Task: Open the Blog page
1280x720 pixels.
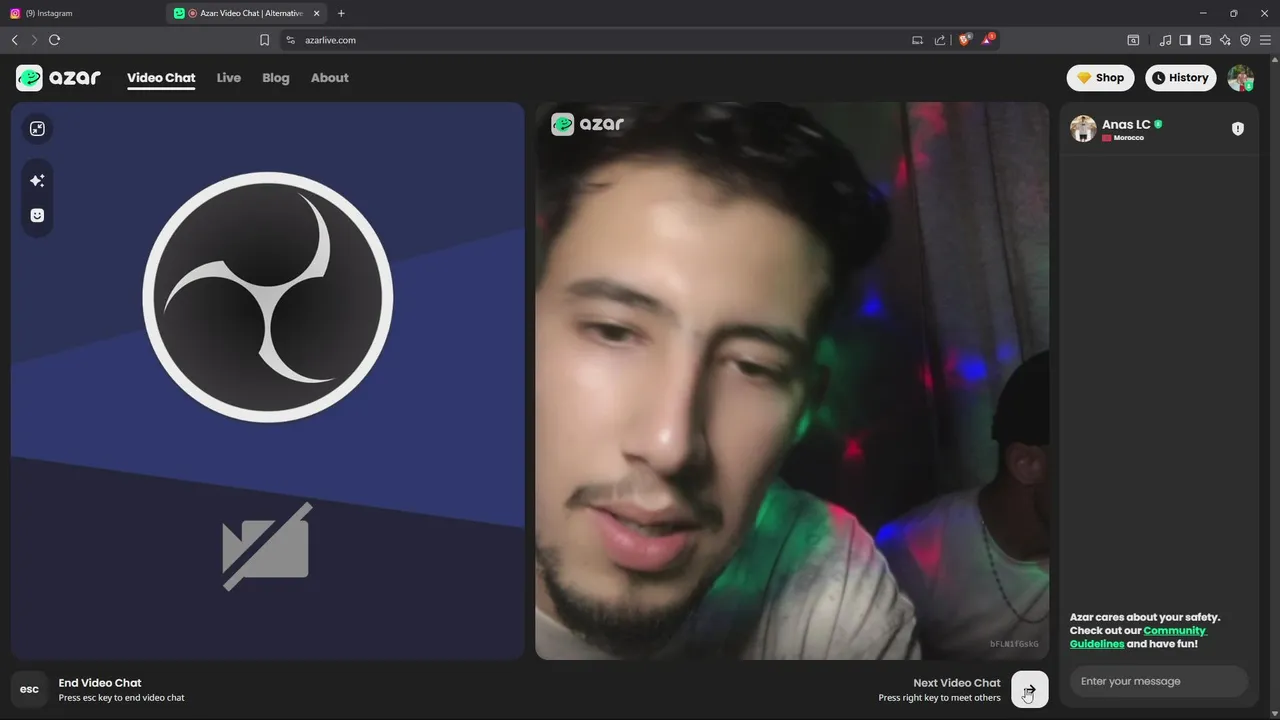Action: [276, 78]
